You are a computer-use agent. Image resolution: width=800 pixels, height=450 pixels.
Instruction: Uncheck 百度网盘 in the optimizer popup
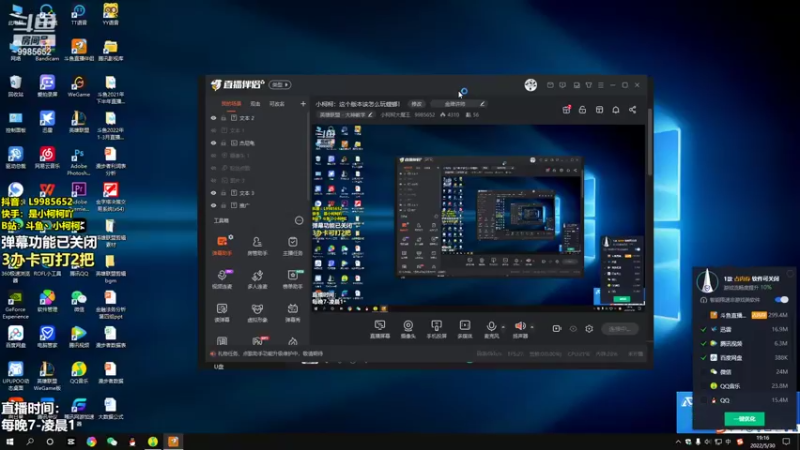pyautogui.click(x=704, y=358)
